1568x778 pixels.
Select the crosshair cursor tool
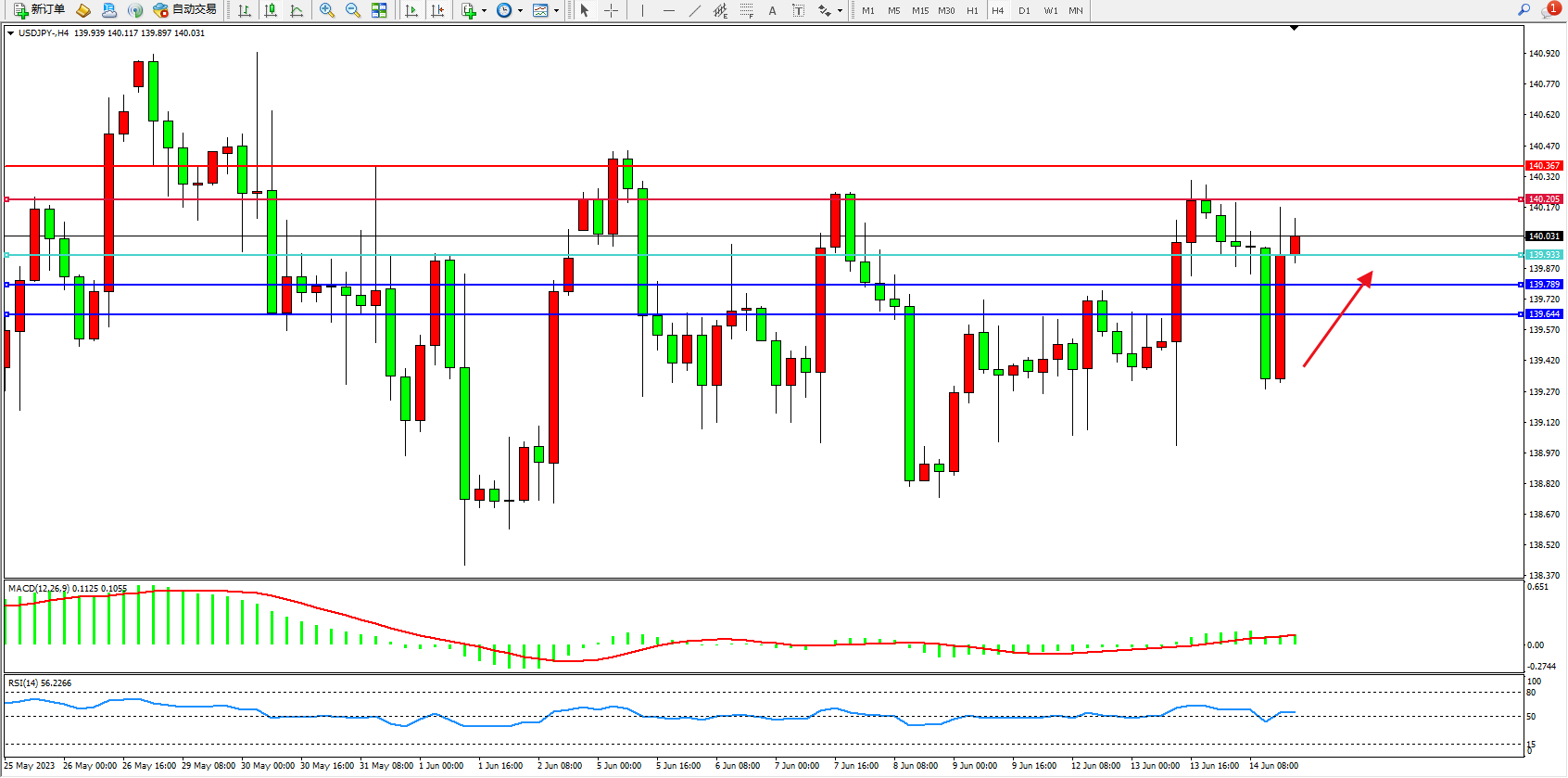click(x=612, y=10)
